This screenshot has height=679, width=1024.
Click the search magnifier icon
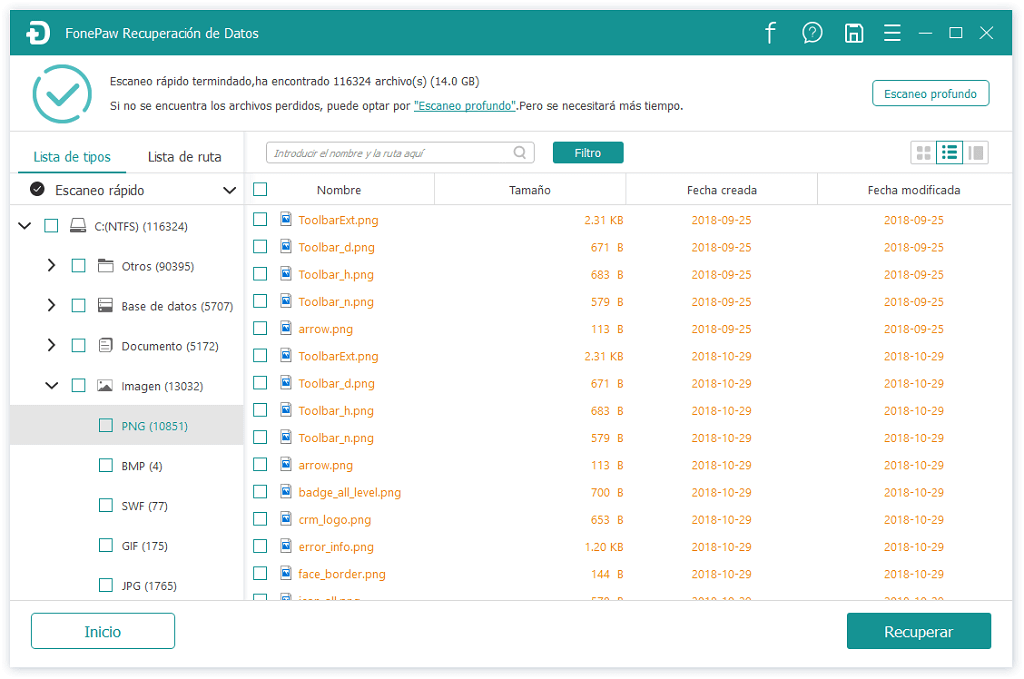tap(520, 153)
